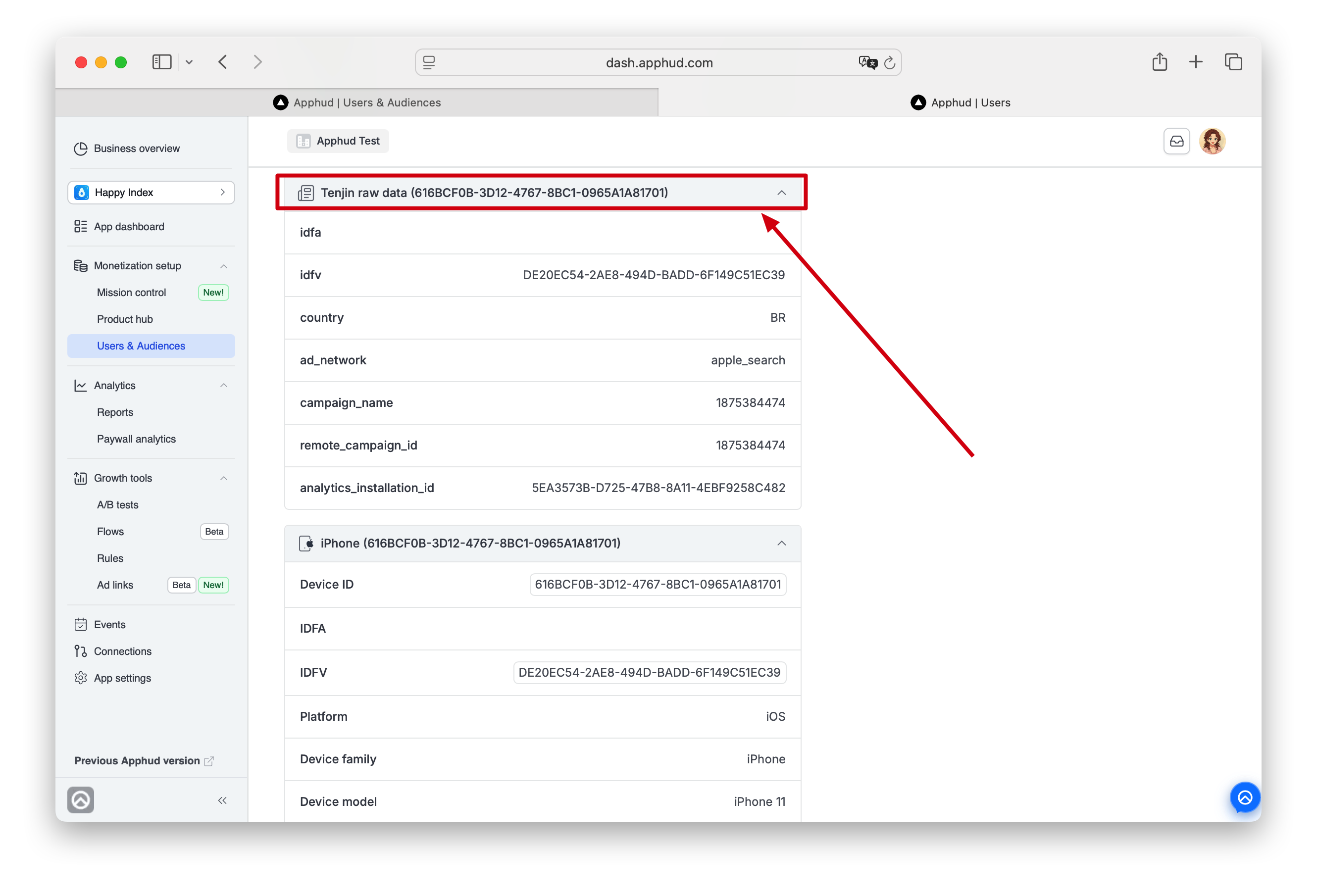
Task: Click the Connections branch icon
Action: [81, 651]
